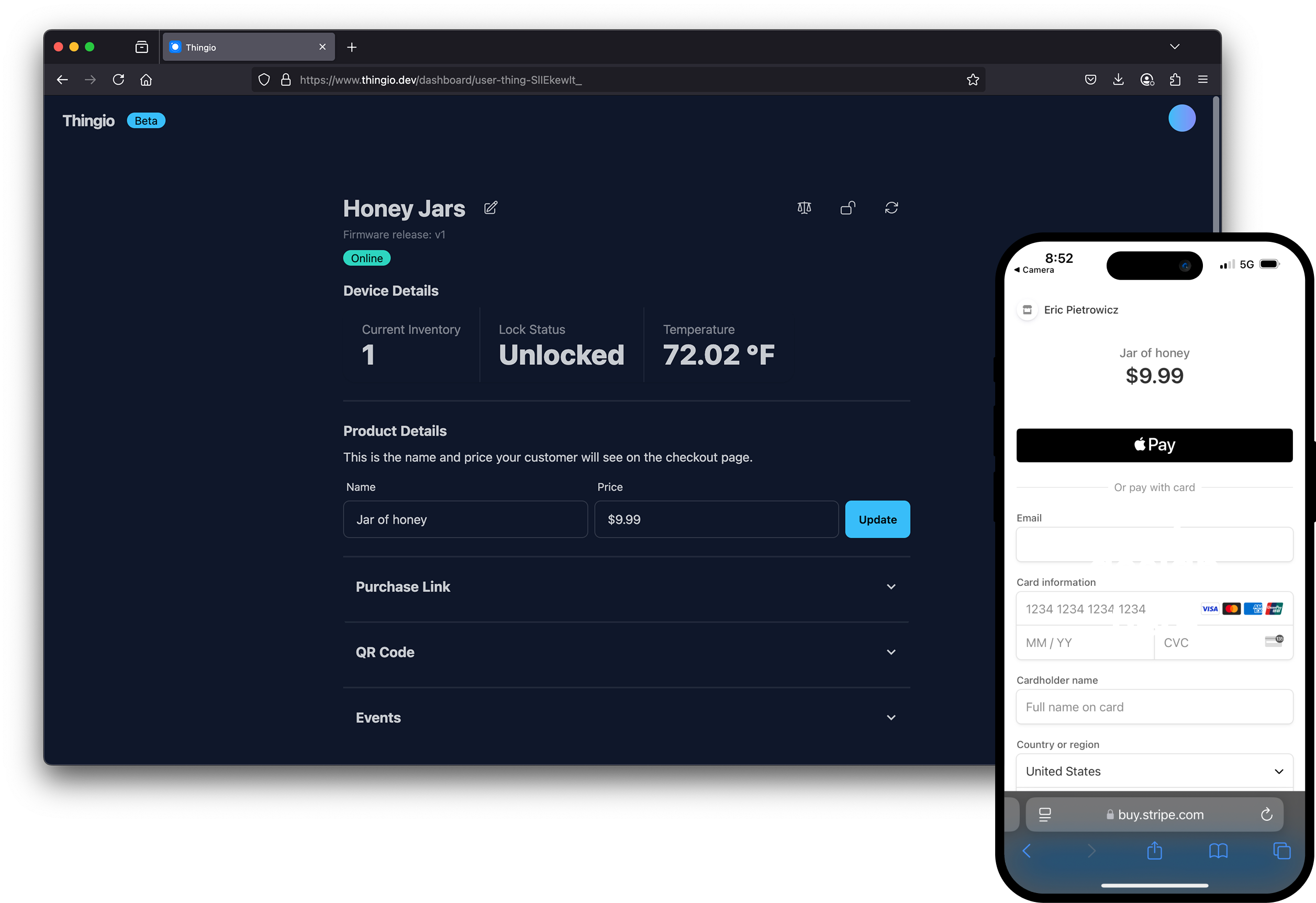Open the browser downloads icon
Viewport: 1316px width, 903px height.
(1118, 80)
